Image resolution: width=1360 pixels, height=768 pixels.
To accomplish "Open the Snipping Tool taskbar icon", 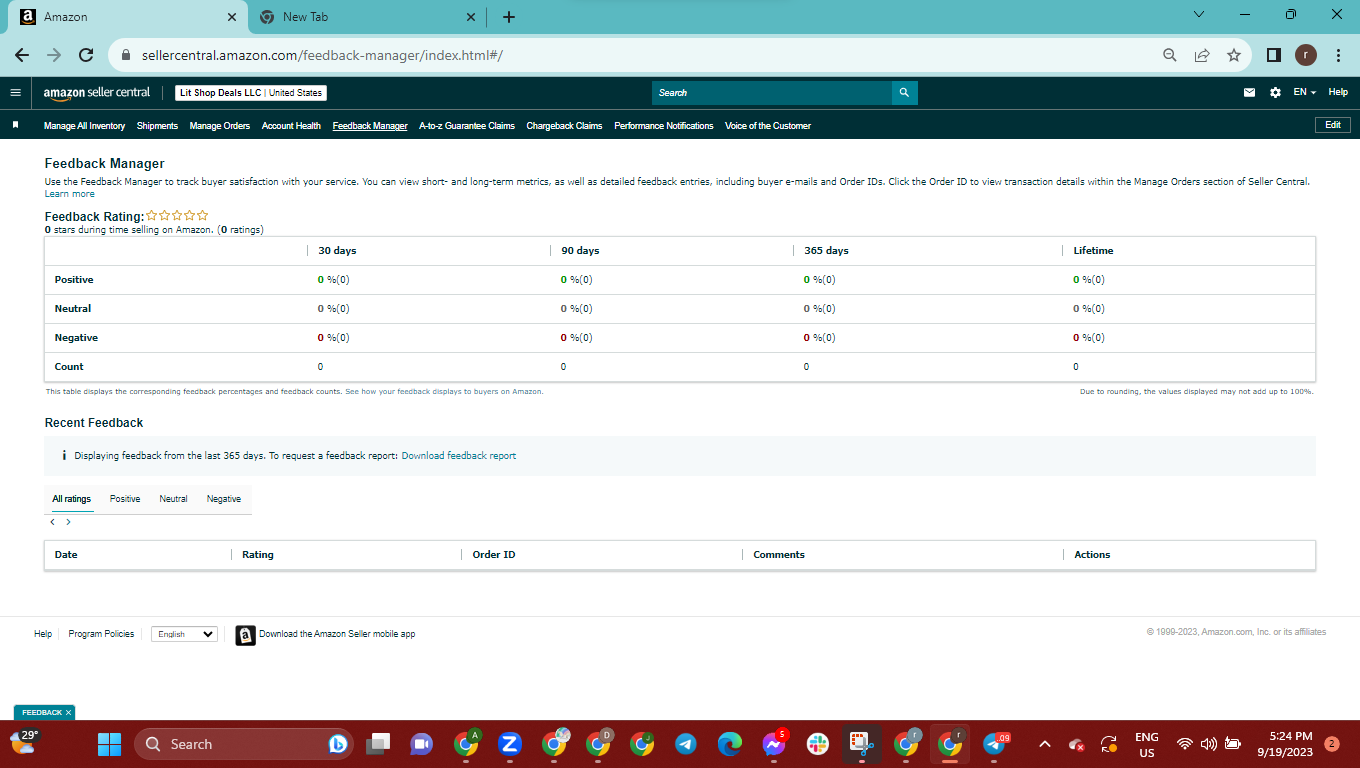I will click(862, 744).
